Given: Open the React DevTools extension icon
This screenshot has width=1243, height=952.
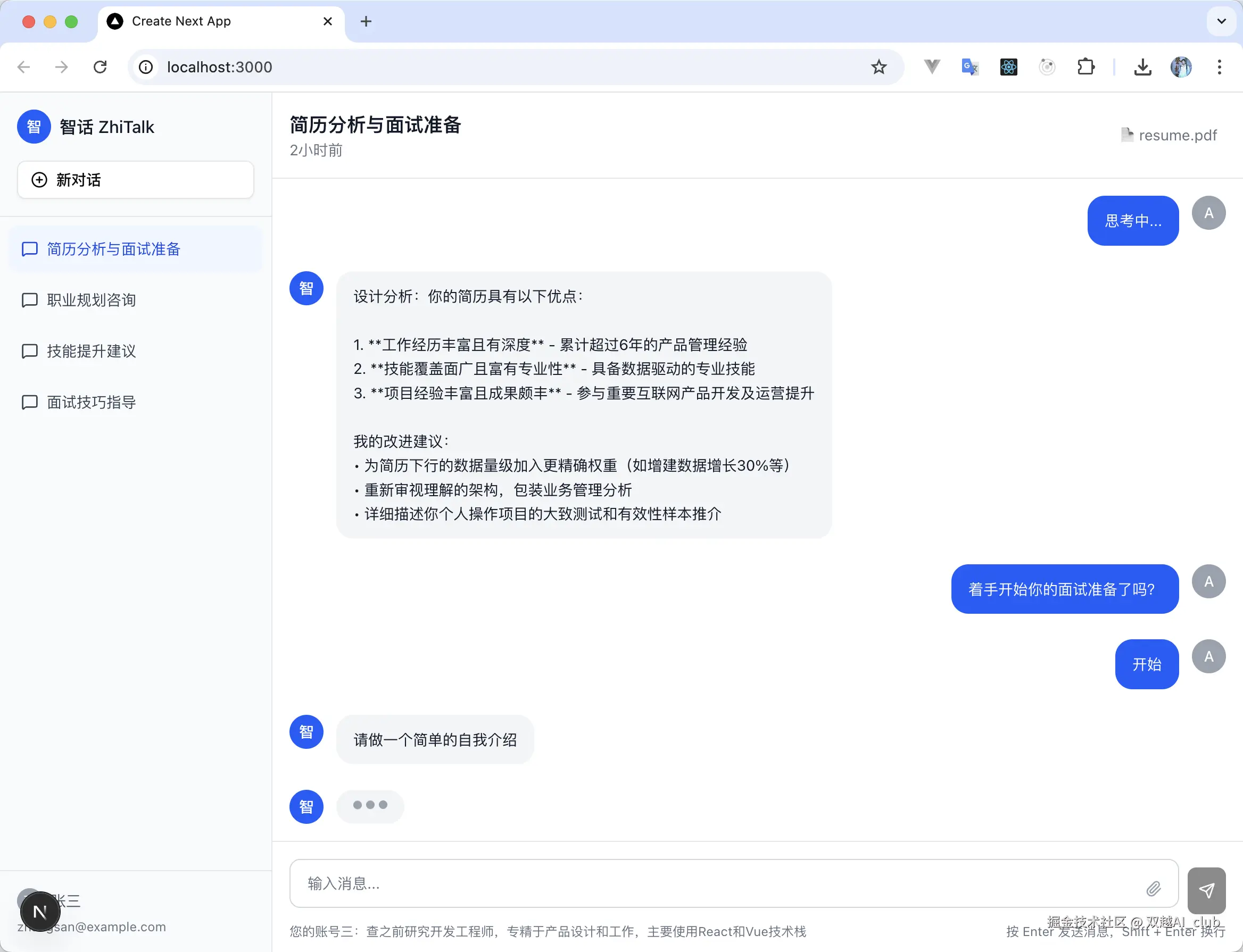Looking at the screenshot, I should [1008, 67].
